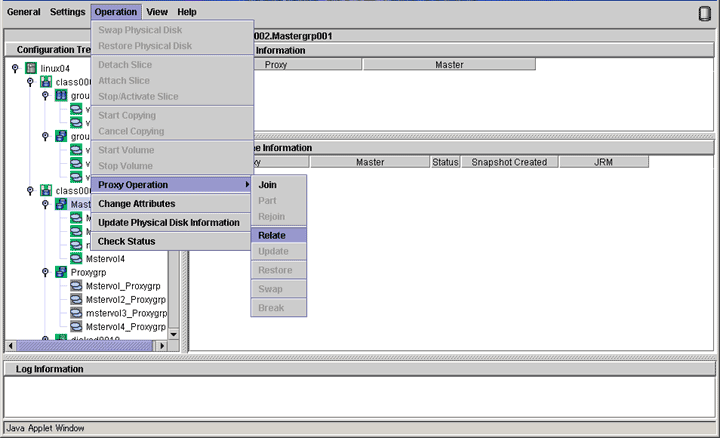This screenshot has height=438, width=720.
Task: Select the Mstervol_Proxygrp volume icon
Action: pyautogui.click(x=76, y=285)
